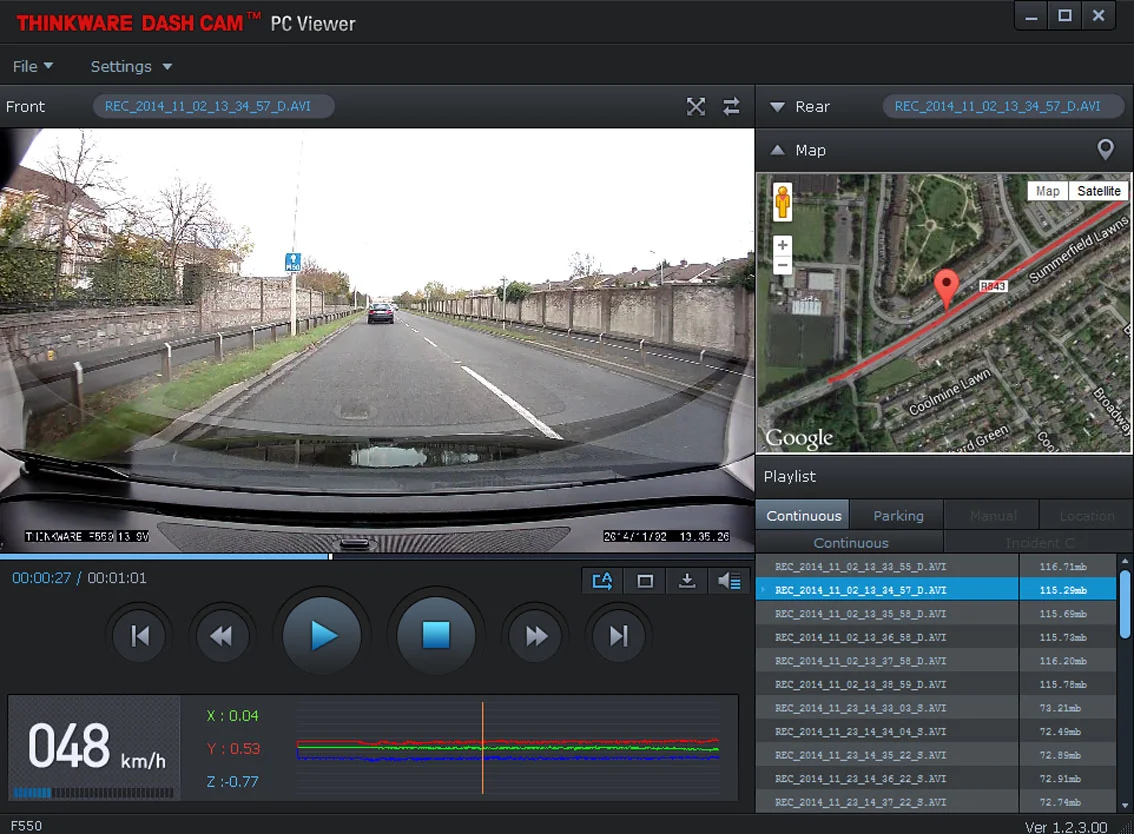Click the 048 km/h speed readout
The image size is (1134, 834).
pyautogui.click(x=96, y=747)
